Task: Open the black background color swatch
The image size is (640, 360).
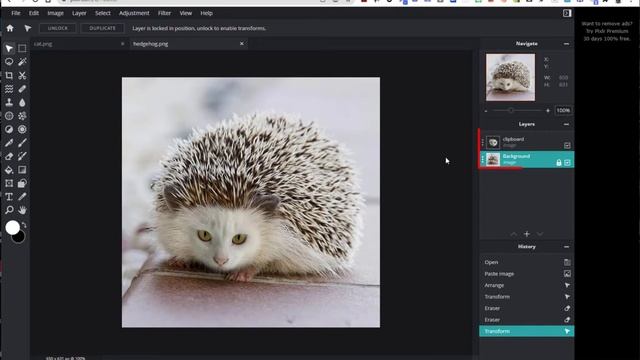Action: [19, 237]
